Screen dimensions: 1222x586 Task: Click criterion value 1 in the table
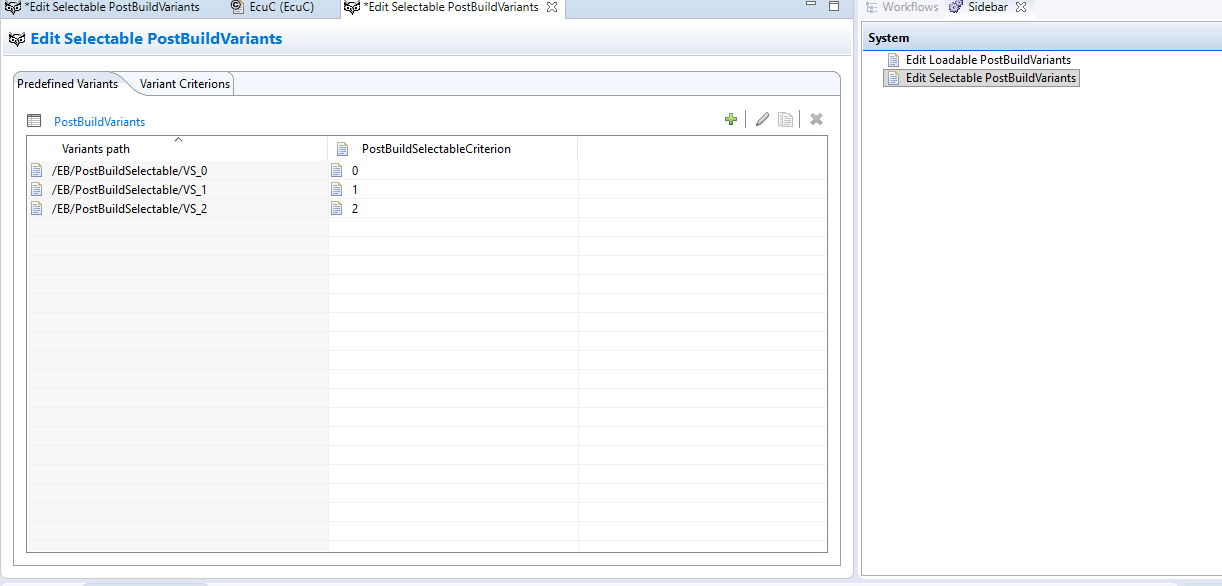click(355, 189)
